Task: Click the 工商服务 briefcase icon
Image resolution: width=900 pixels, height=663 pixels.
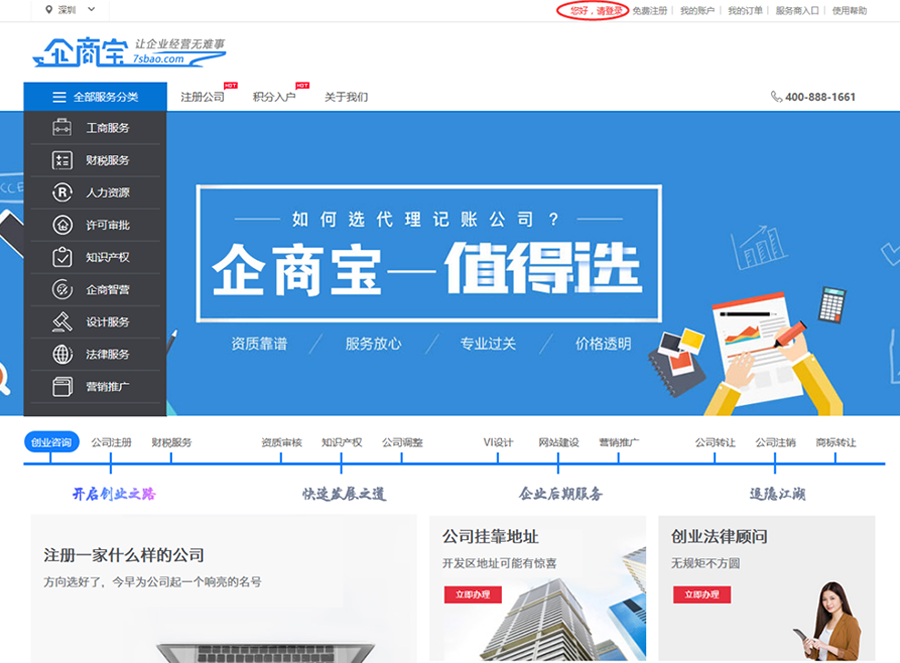Action: pos(62,128)
